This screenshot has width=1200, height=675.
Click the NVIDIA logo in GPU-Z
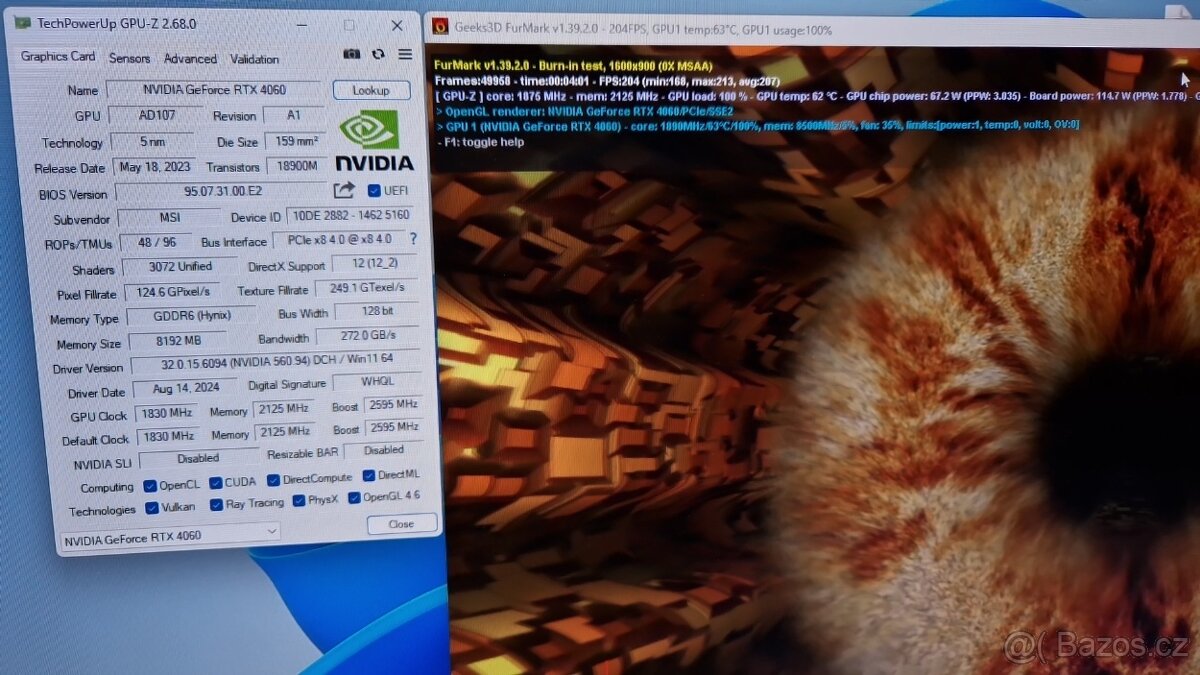[372, 141]
